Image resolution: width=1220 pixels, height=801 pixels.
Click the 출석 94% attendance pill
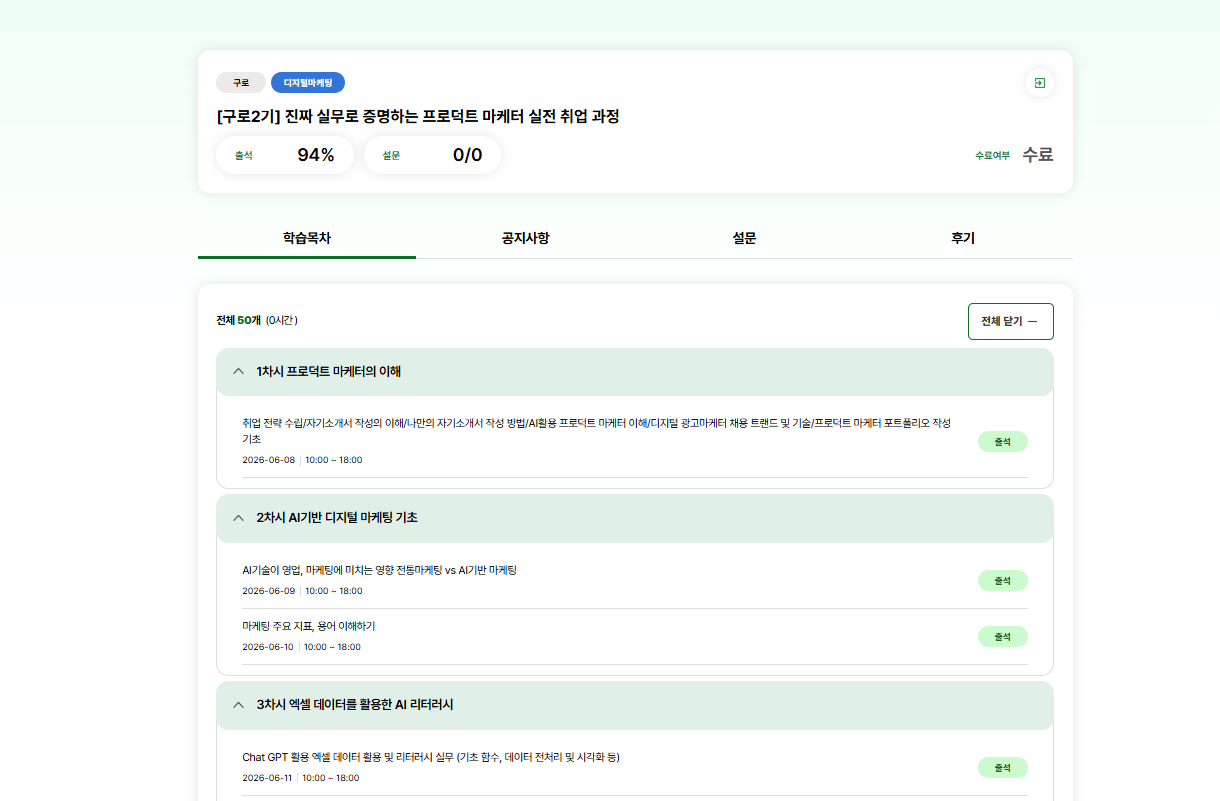[x=285, y=155]
